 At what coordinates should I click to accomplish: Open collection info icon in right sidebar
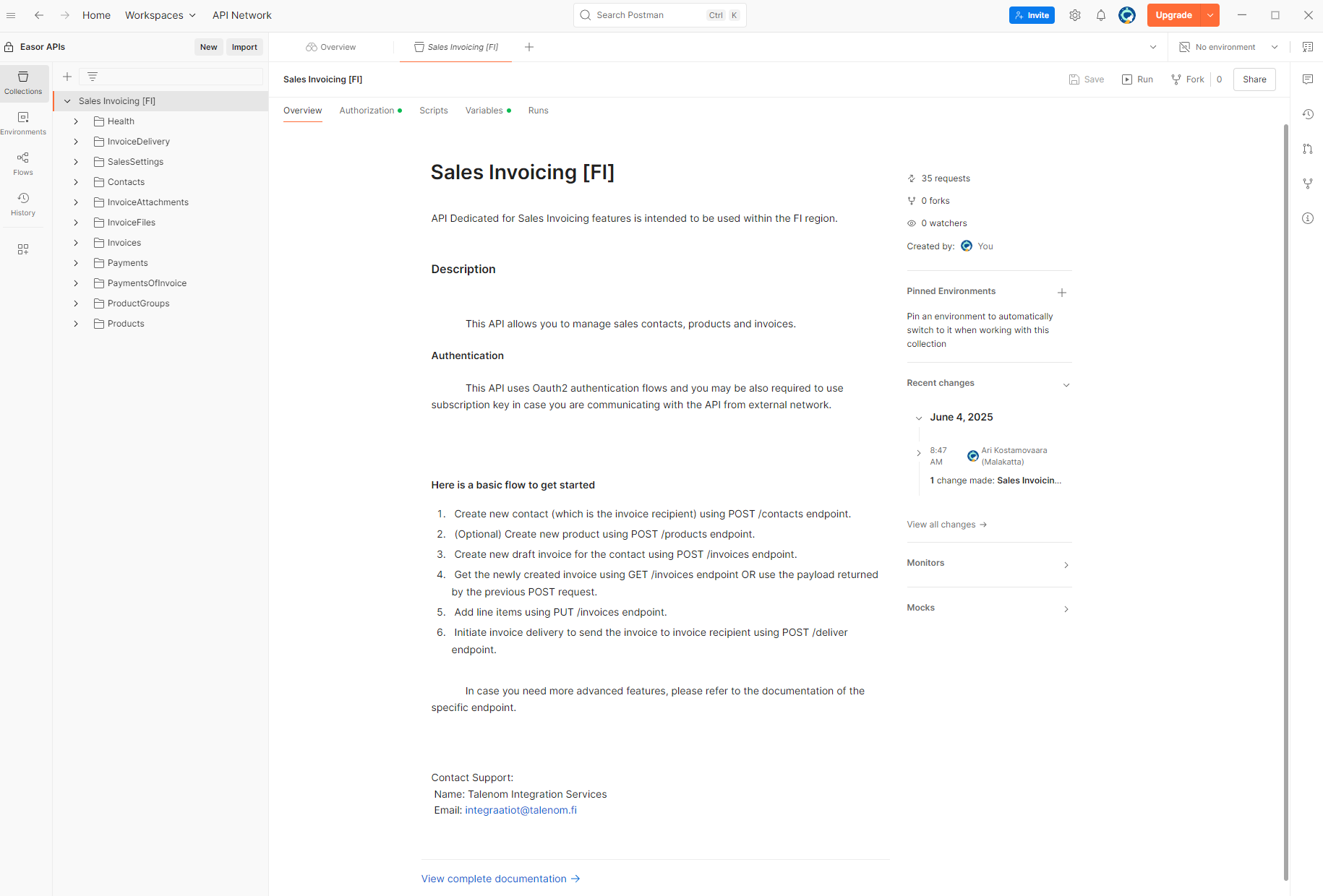[x=1308, y=218]
